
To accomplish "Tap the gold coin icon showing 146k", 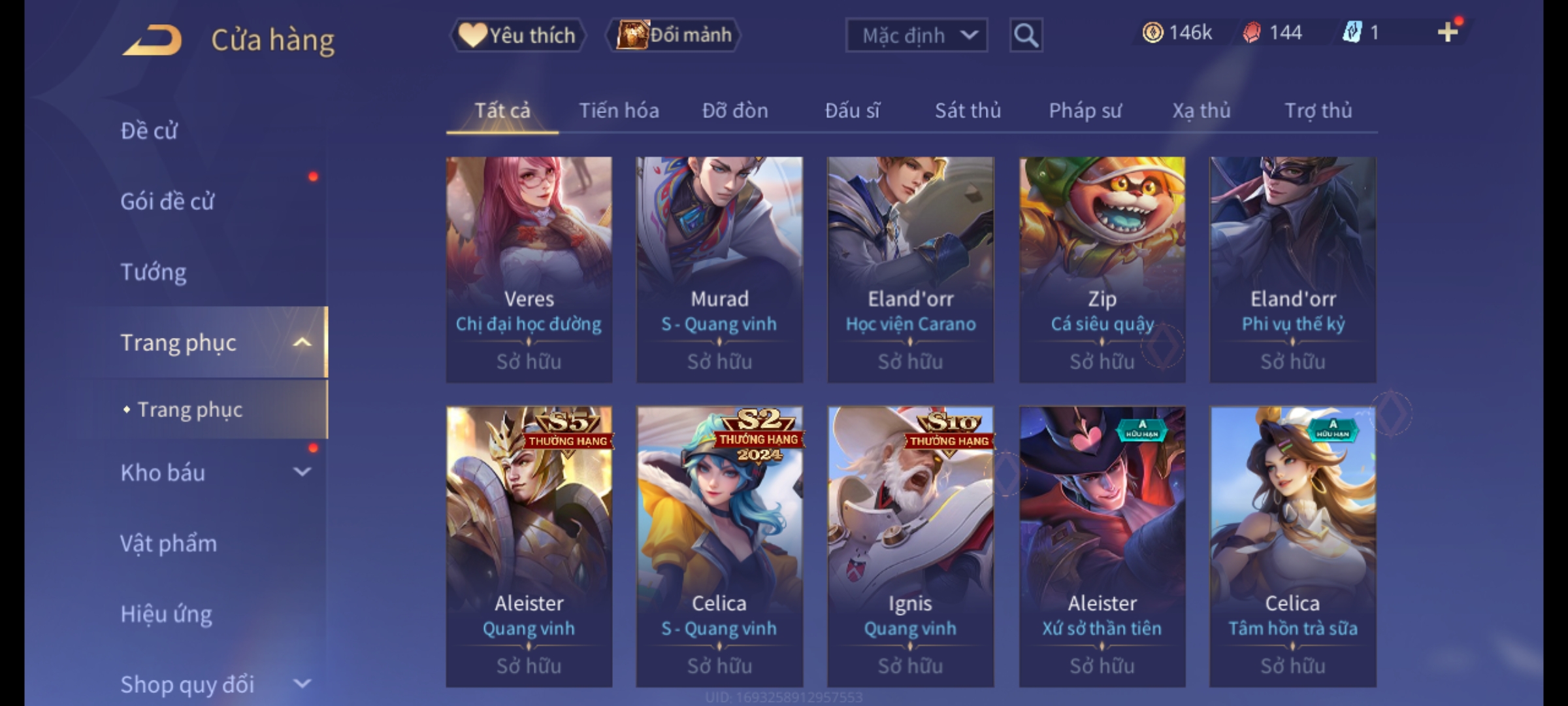I will [1152, 33].
